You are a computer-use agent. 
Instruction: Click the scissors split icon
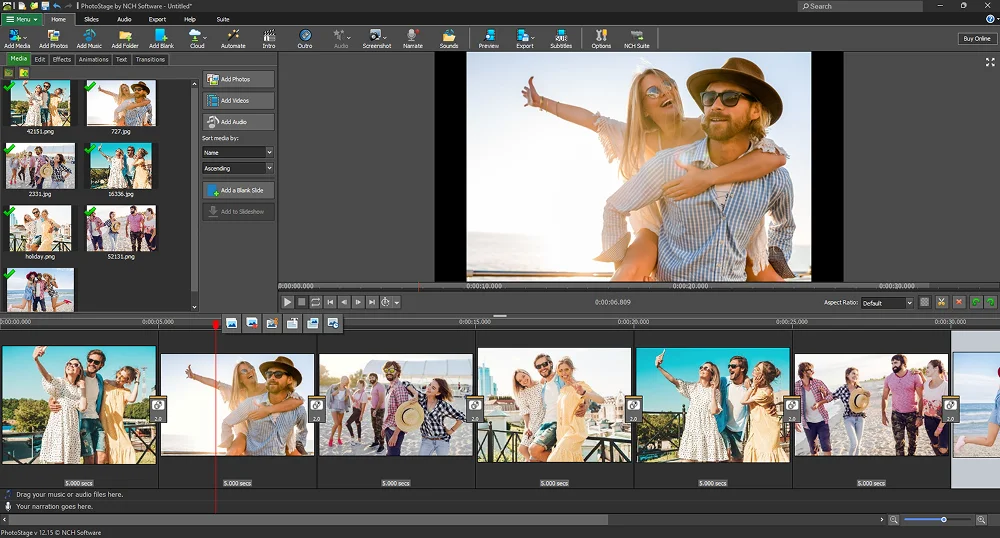tap(941, 302)
